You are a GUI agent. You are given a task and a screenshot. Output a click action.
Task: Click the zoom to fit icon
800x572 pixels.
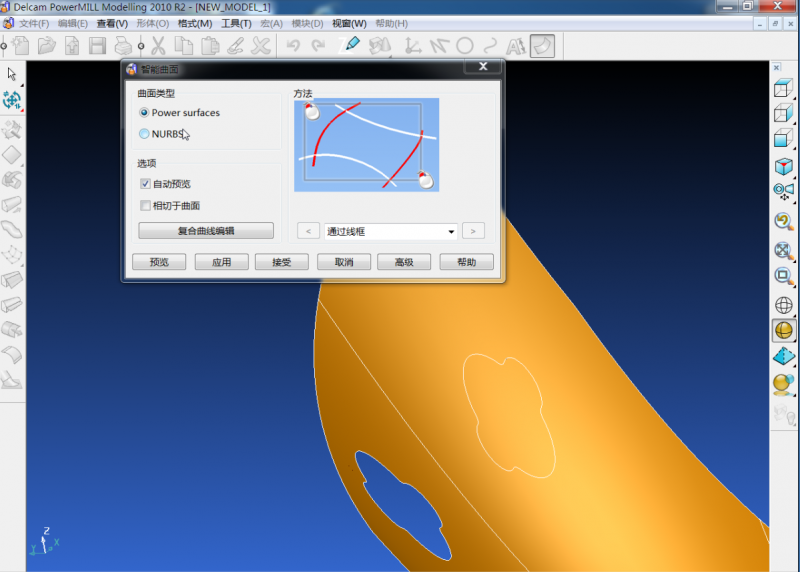783,251
